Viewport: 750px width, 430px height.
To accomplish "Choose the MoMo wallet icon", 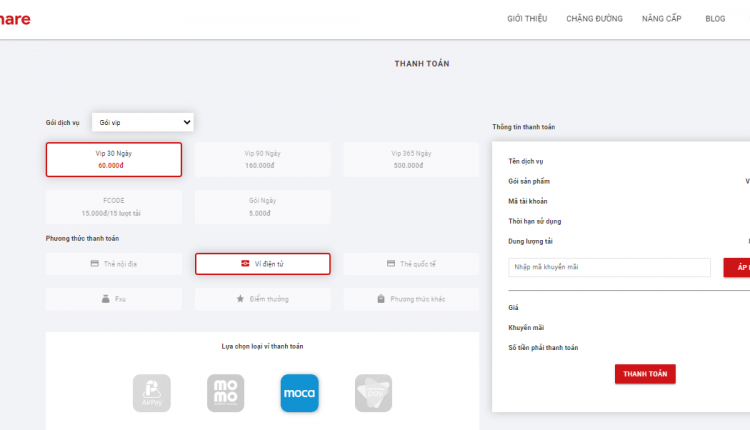I will pos(225,393).
